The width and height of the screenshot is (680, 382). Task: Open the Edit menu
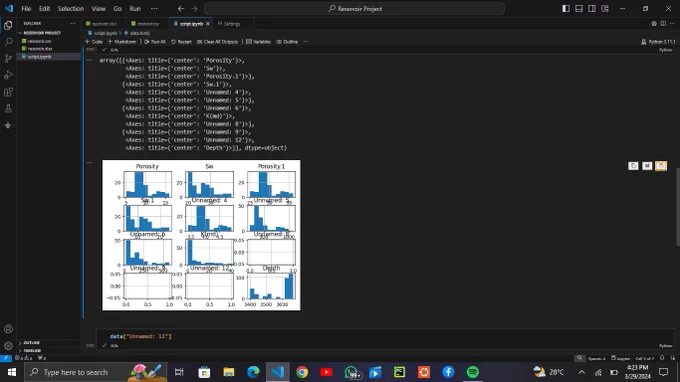pyautogui.click(x=44, y=9)
